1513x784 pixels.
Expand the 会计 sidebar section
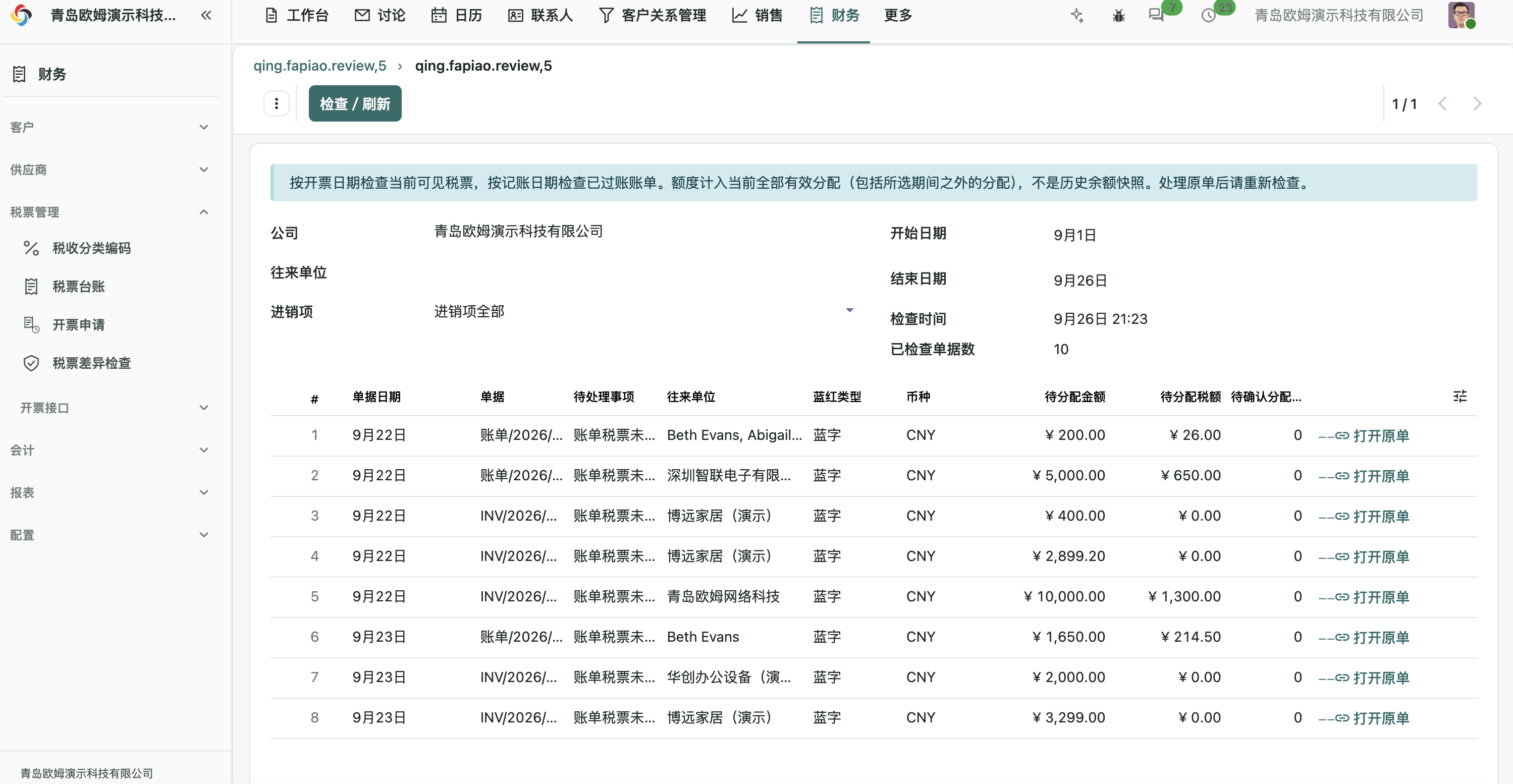coord(110,450)
